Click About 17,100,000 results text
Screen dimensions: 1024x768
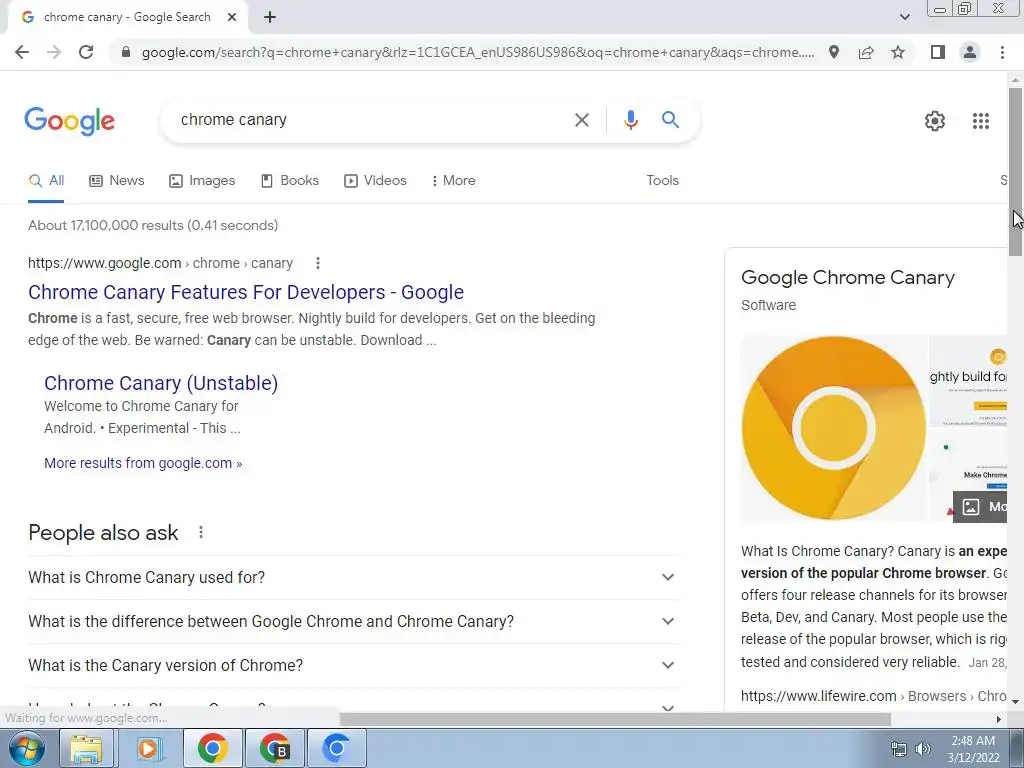coord(153,225)
